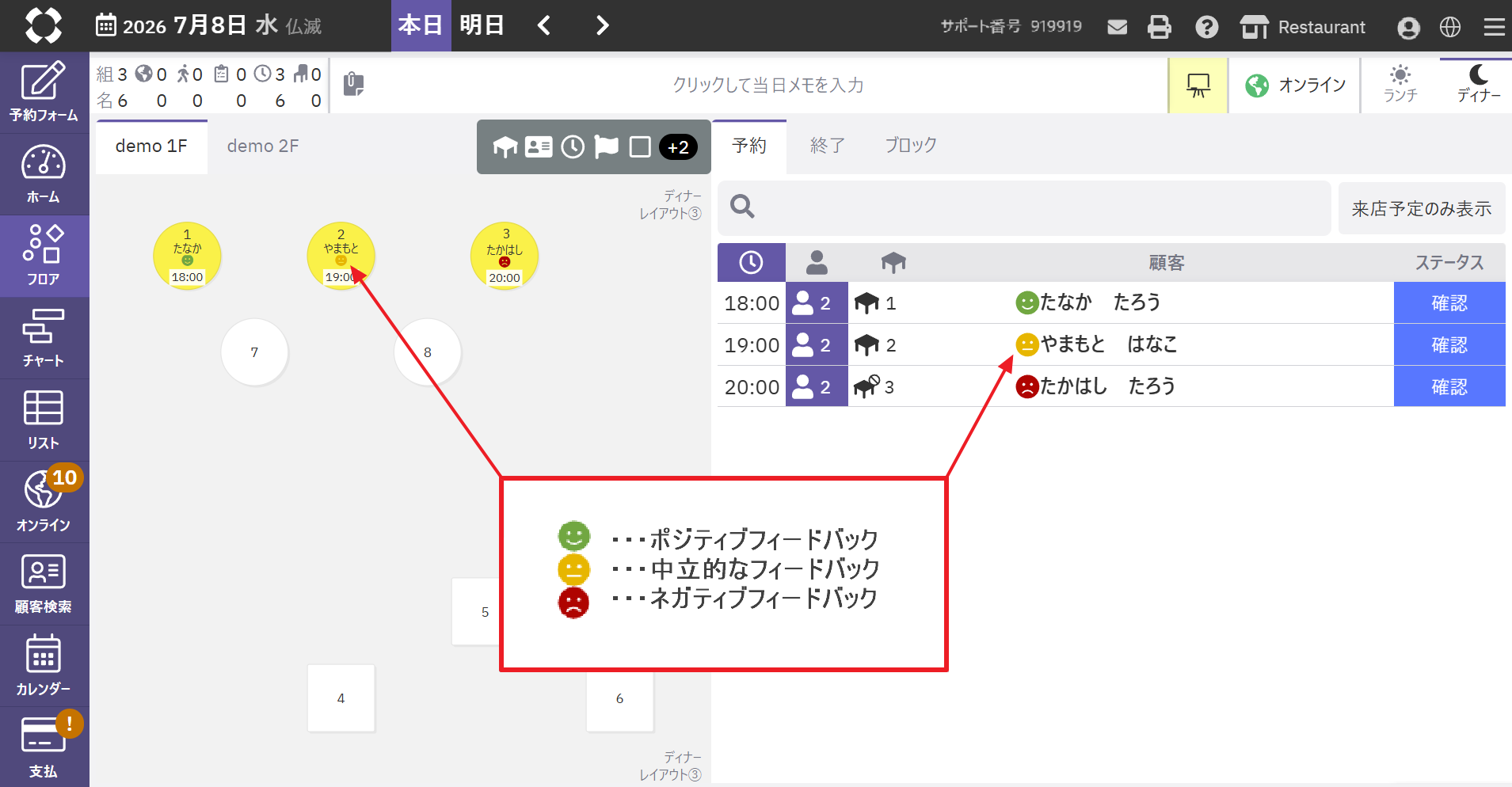Select the demo 1F floor tab

point(151,146)
